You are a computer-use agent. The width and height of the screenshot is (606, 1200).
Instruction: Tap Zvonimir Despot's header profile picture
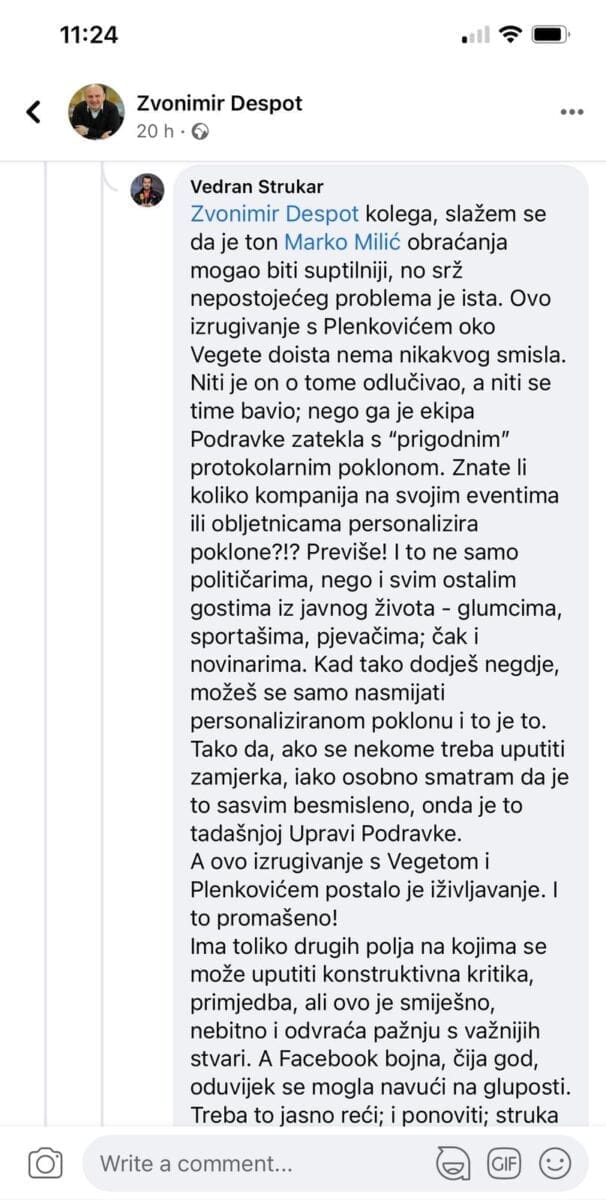point(97,111)
